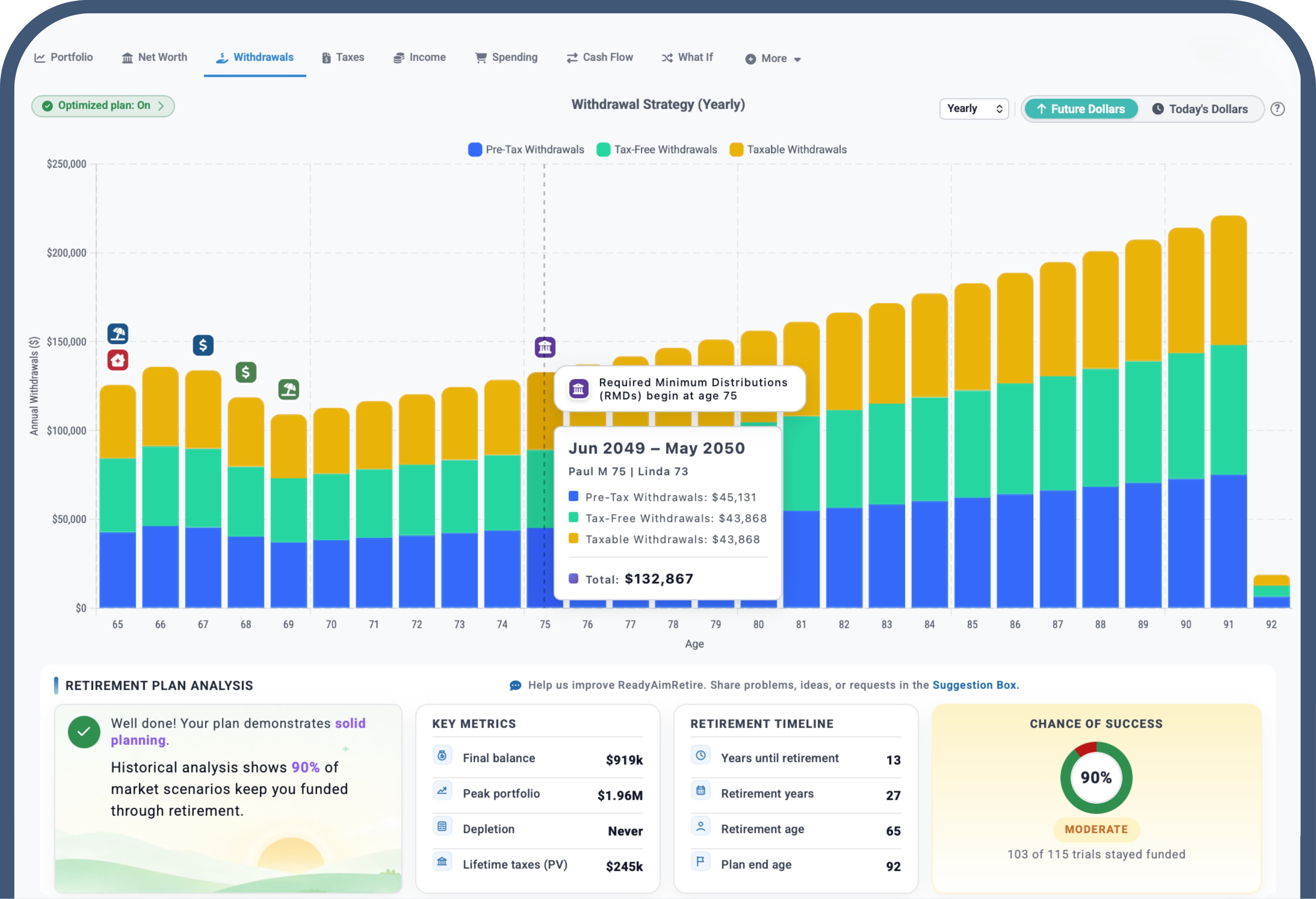Screen dimensions: 1316x899
Task: Switch to the Net Worth tab
Action: click(x=155, y=57)
